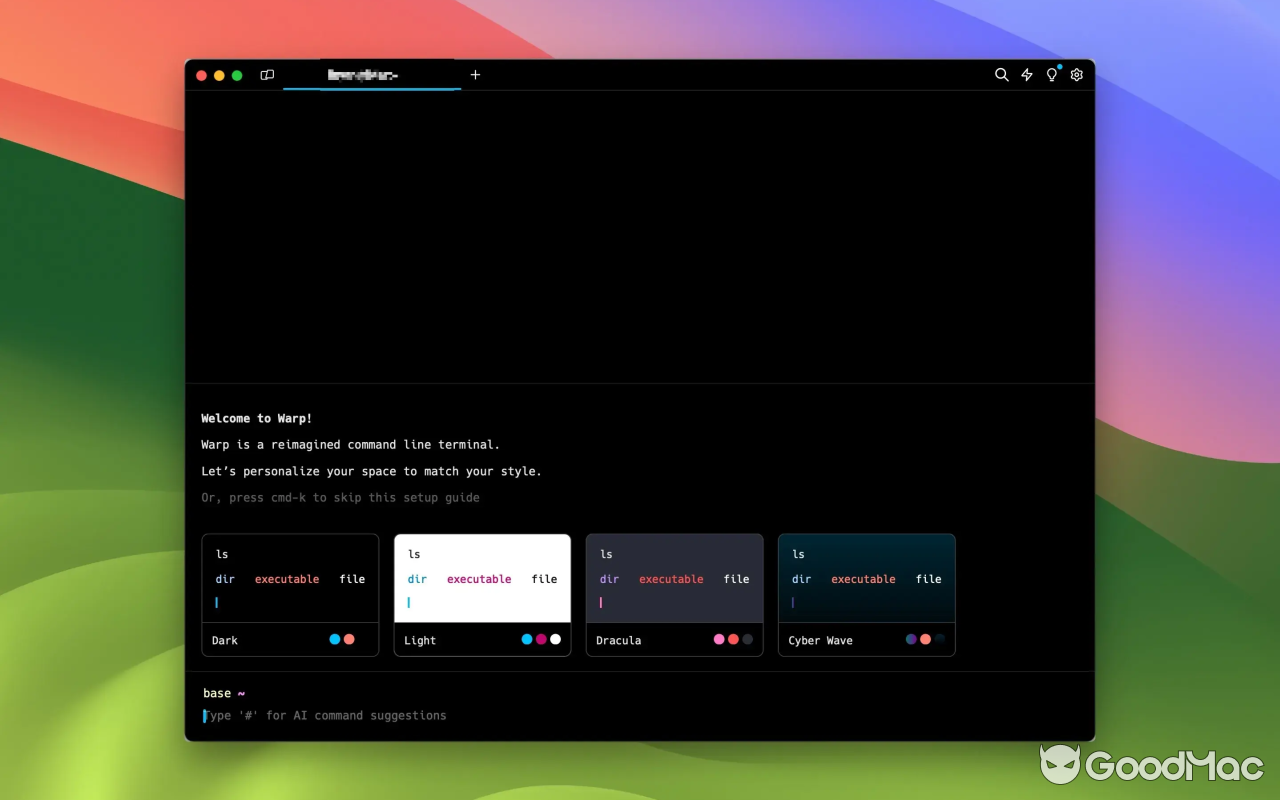Viewport: 1280px width, 800px height.
Task: Click the magenta swatch in Light theme
Action: tap(541, 639)
